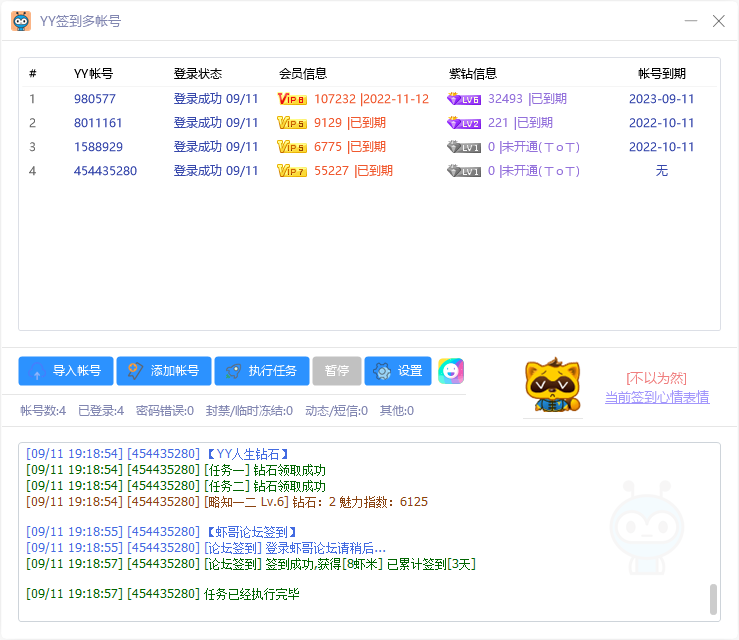
Task: Open 当前签到心情表情 link
Action: point(657,397)
